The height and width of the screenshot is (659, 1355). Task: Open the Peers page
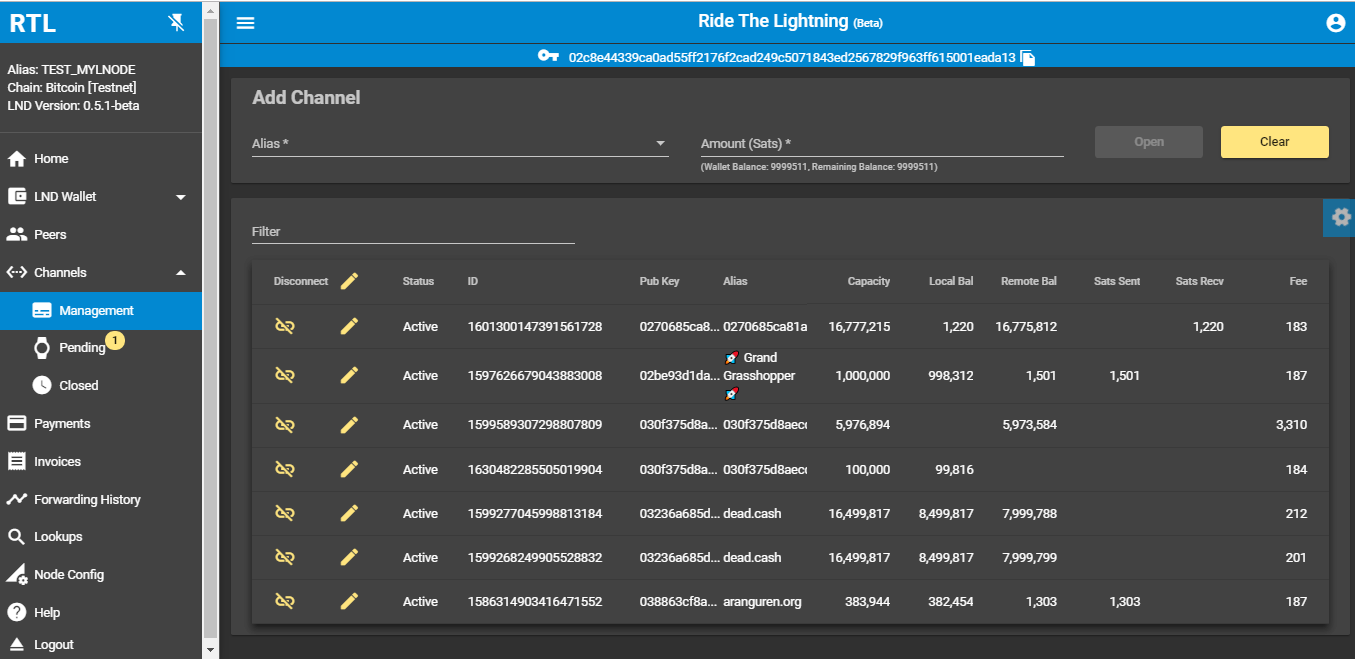101,234
